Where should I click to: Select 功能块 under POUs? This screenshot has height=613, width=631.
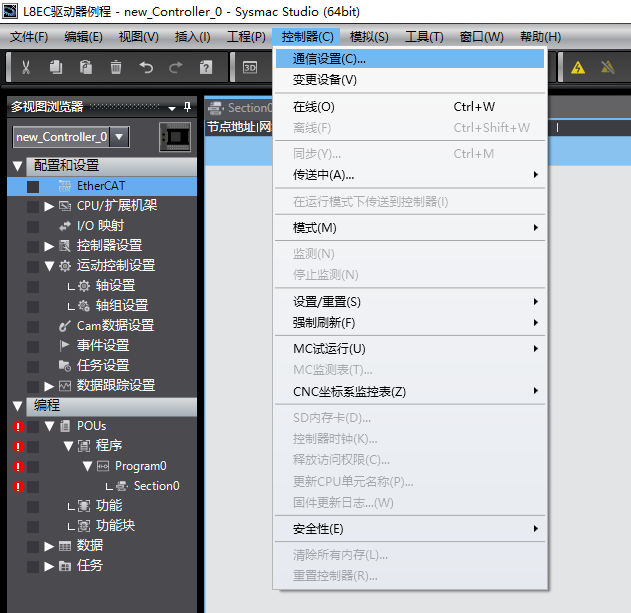tap(115, 526)
